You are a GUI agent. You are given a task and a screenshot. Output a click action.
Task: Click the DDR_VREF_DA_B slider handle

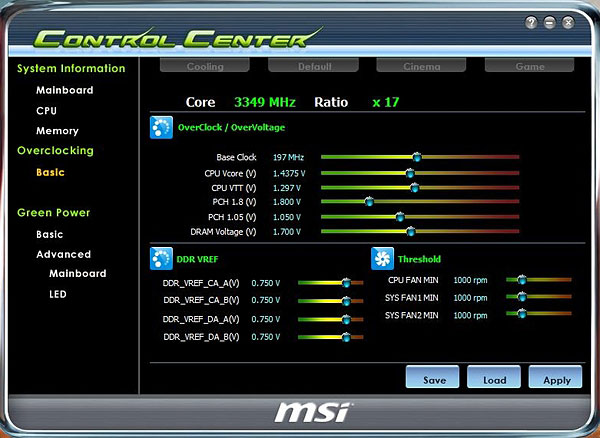(x=346, y=337)
